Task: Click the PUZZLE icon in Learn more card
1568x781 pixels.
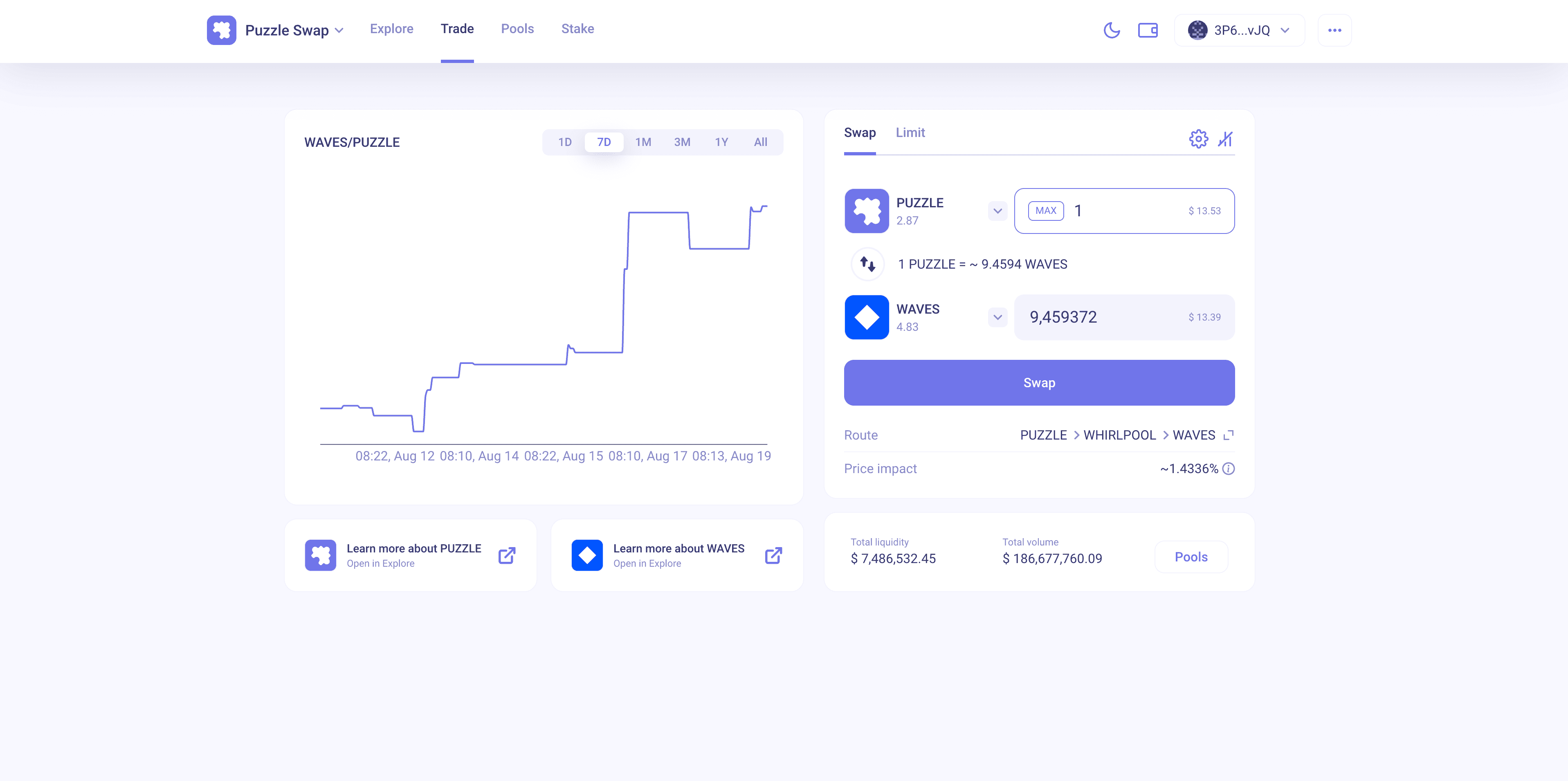Action: point(320,555)
